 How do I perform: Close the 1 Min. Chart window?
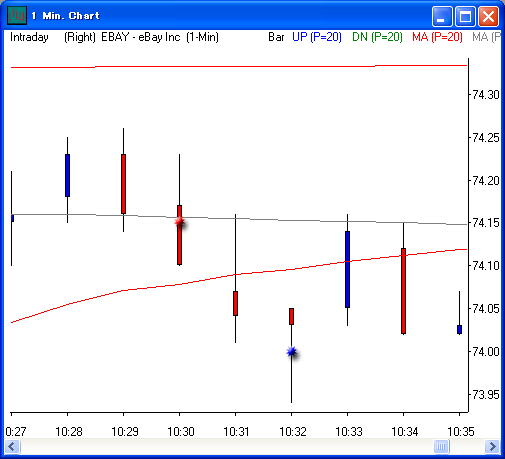489,16
